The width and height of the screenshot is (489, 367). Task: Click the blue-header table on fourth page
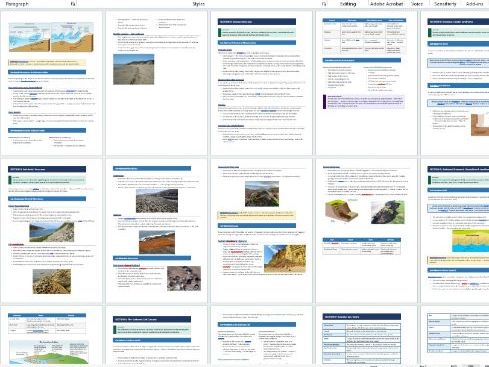pos(364,36)
